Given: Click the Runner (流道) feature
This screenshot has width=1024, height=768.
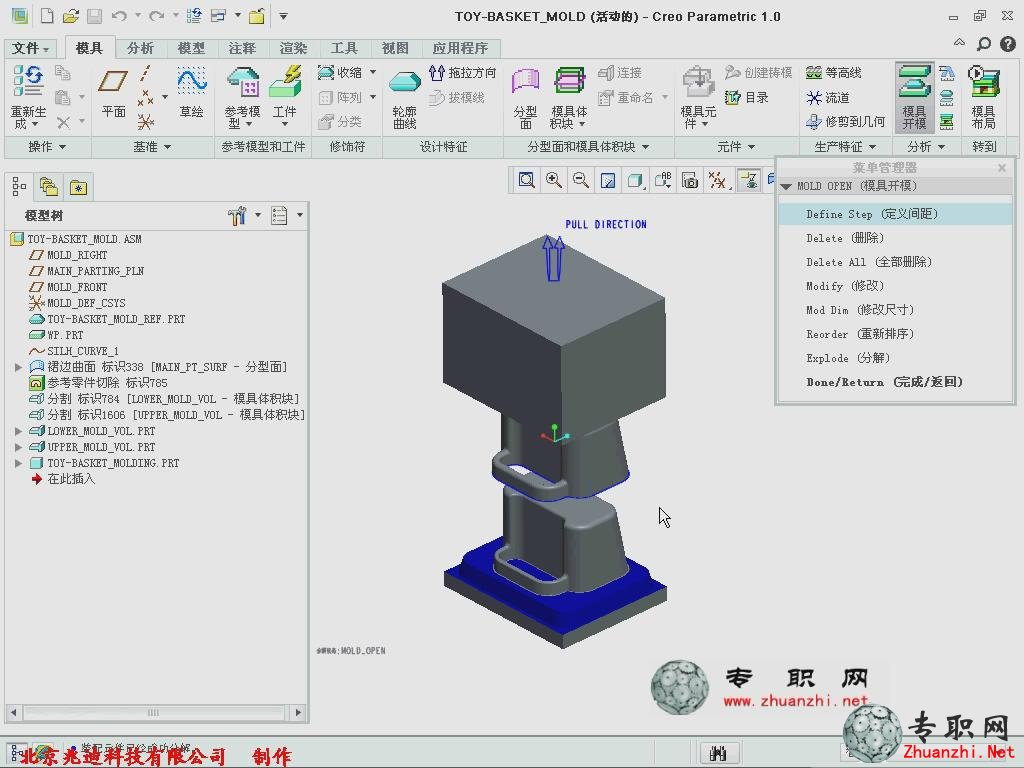Looking at the screenshot, I should pyautogui.click(x=827, y=97).
